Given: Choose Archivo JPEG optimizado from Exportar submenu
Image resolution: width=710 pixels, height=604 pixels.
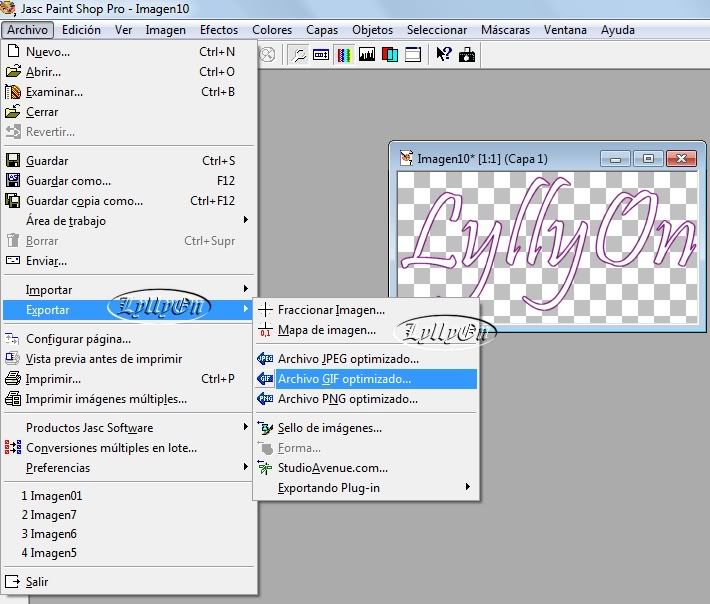Looking at the screenshot, I should click(x=348, y=359).
